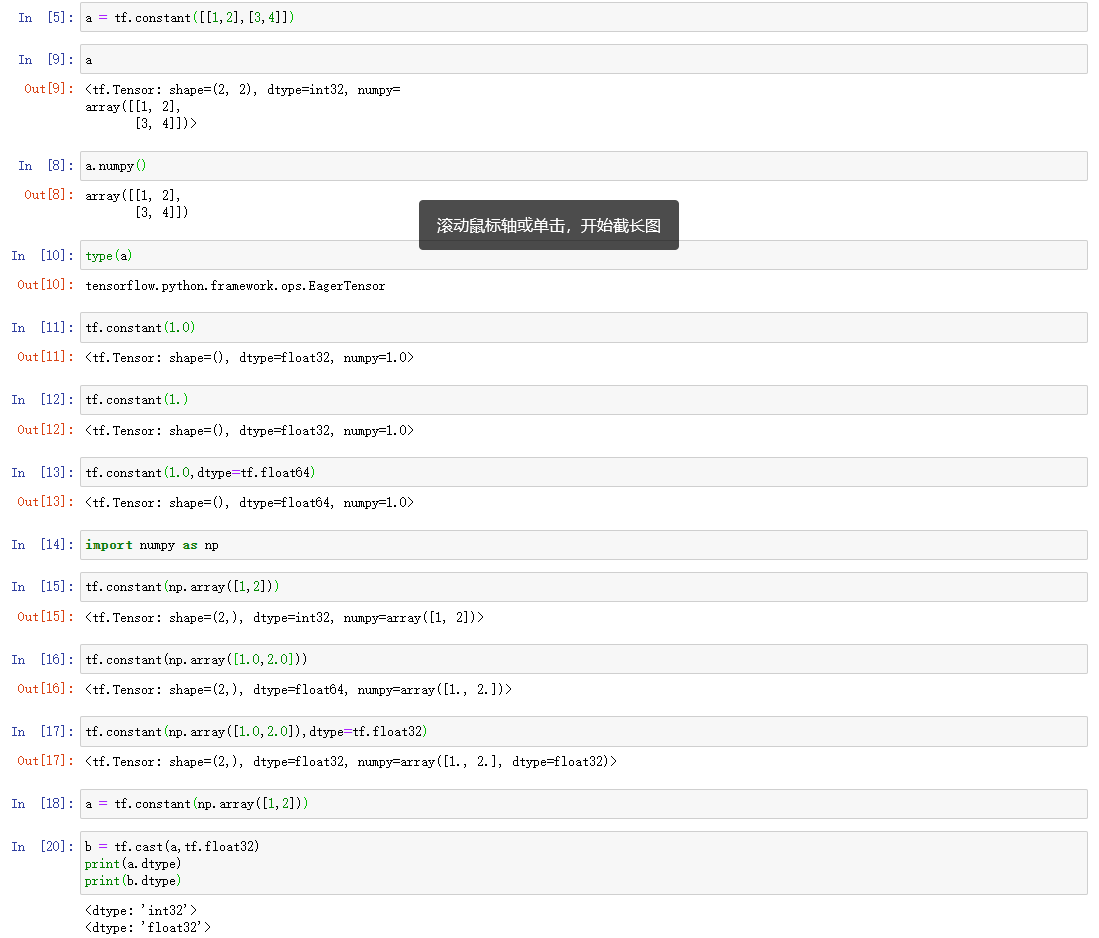Click the 'In [18]:' prompt label

point(42,804)
